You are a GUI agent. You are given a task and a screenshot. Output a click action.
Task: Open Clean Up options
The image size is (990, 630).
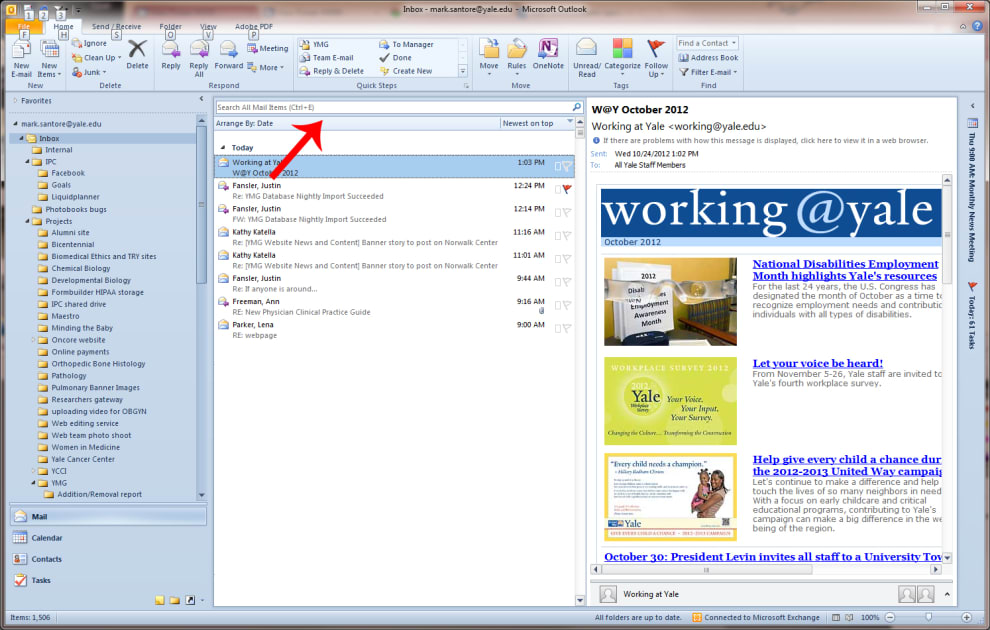coord(96,57)
